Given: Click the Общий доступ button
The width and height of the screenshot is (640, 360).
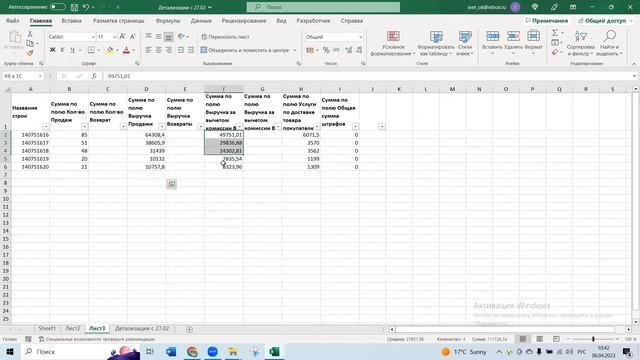Looking at the screenshot, I should (x=604, y=21).
